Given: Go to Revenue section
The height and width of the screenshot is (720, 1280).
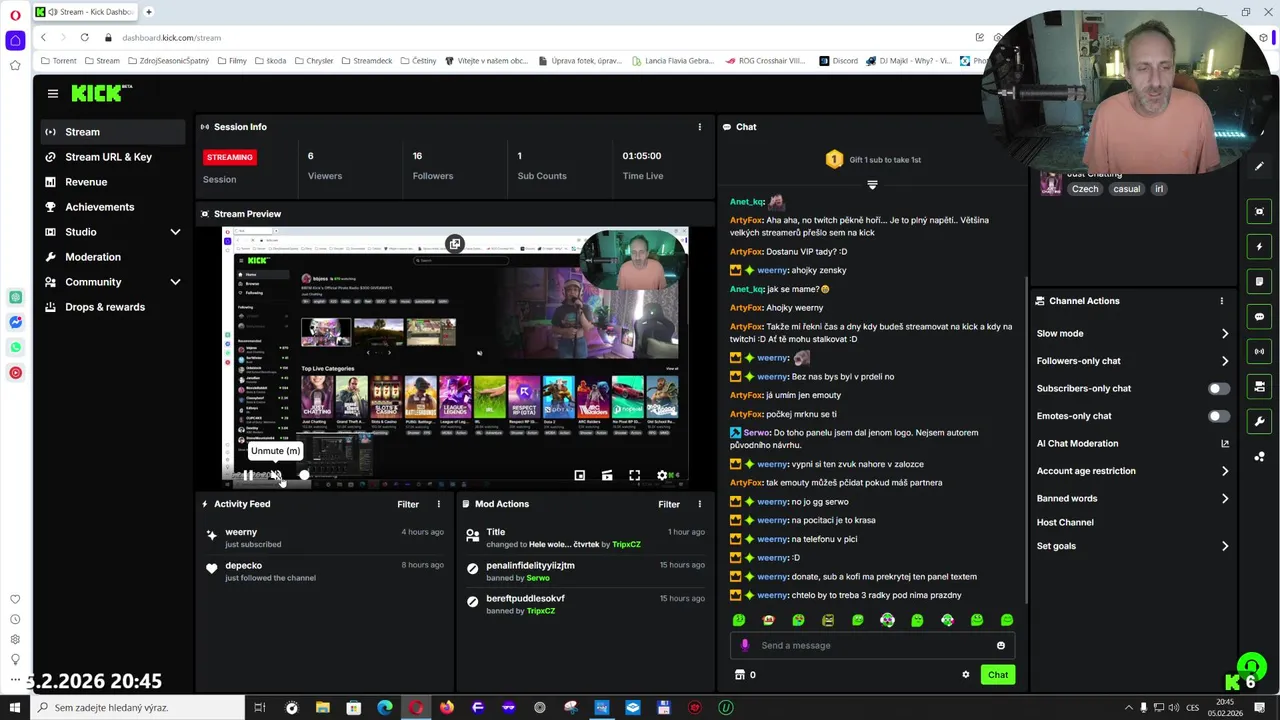Looking at the screenshot, I should click(x=113, y=182).
